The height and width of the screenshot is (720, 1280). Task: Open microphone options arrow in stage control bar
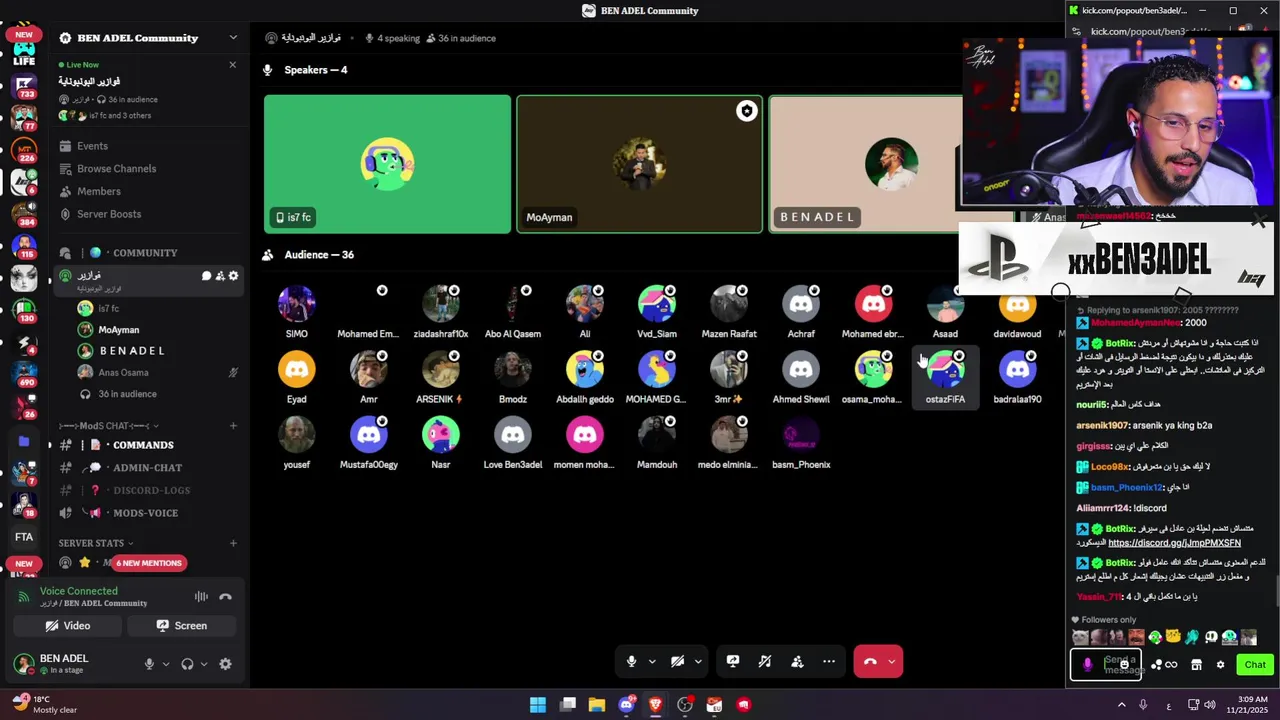tap(652, 661)
